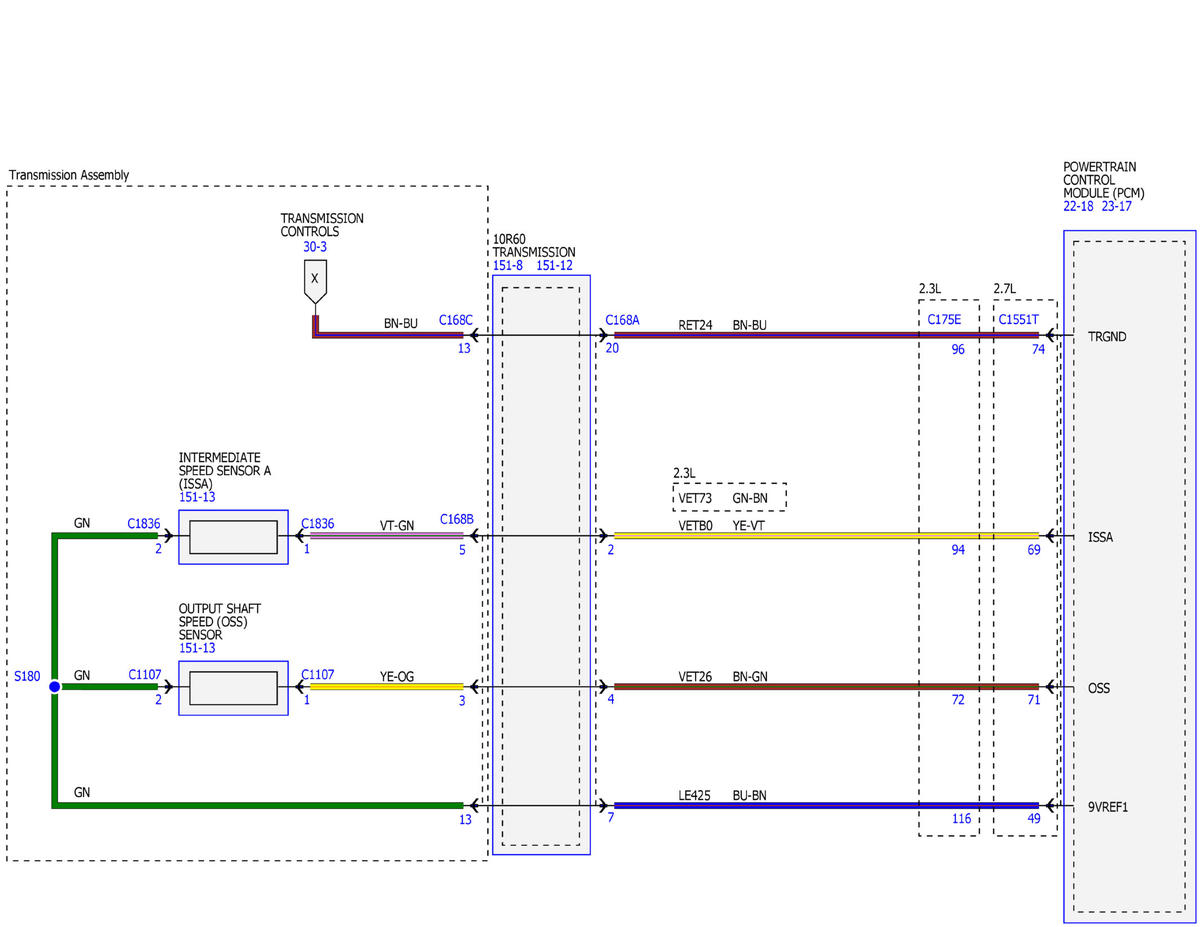Click pin number 74 under C1551T
Image resolution: width=1200 pixels, height=927 pixels.
[x=1039, y=350]
